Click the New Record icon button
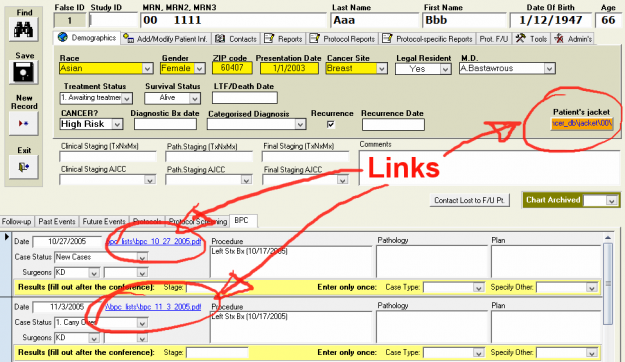 point(24,124)
